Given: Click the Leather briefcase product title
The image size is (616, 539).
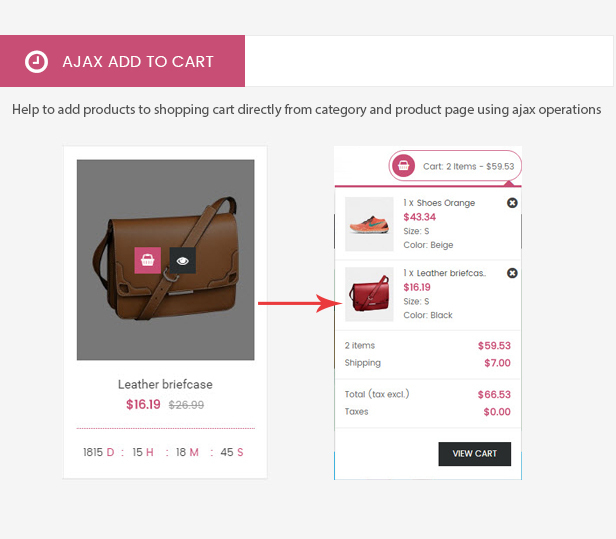Looking at the screenshot, I should (165, 384).
